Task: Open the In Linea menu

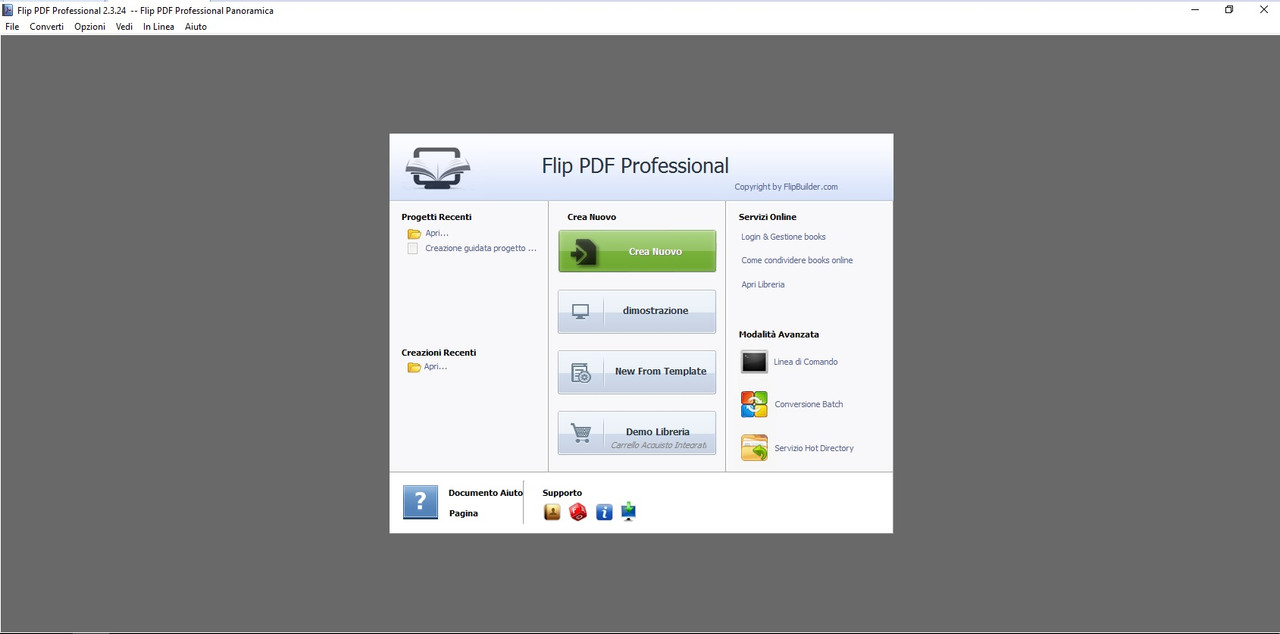Action: pyautogui.click(x=158, y=27)
